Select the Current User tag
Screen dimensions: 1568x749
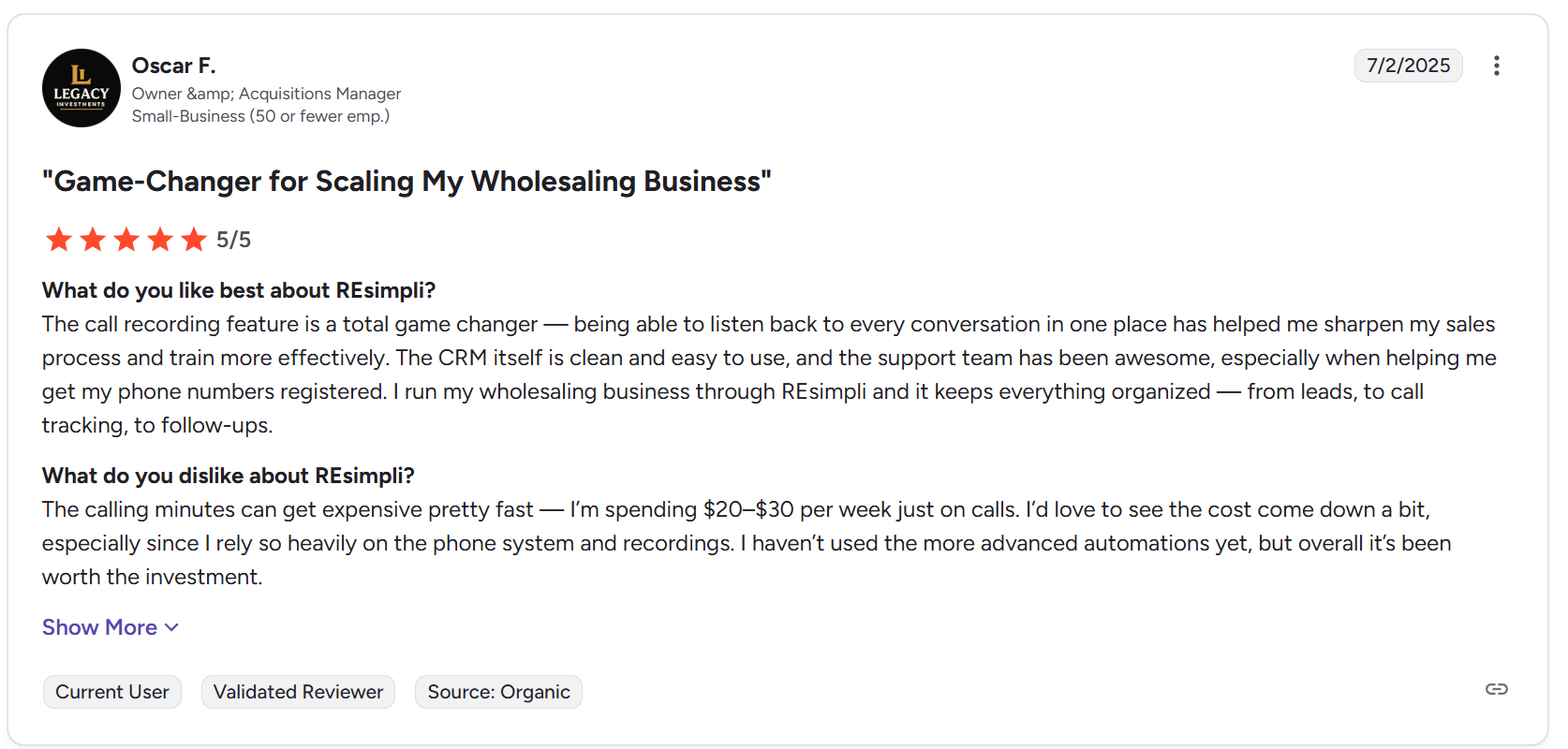tap(112, 692)
